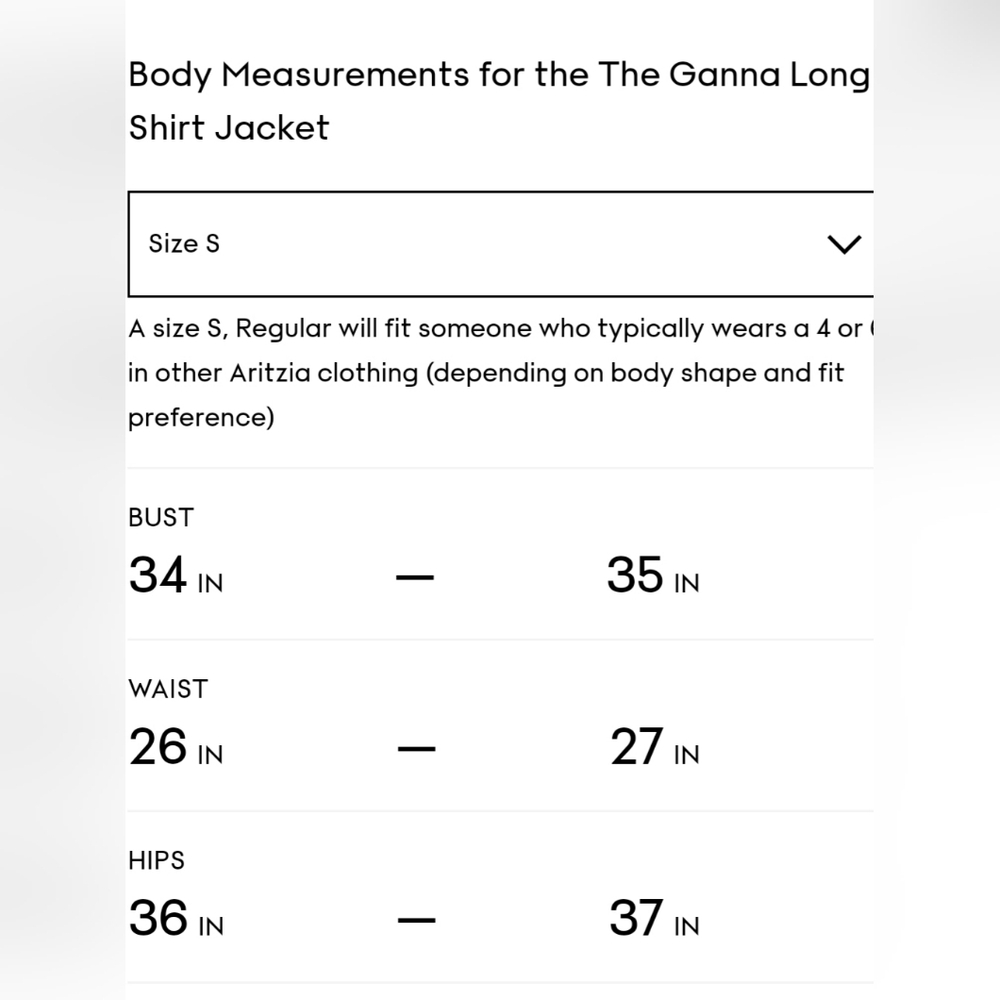Select the 'Size S' label text
Image resolution: width=1000 pixels, height=1000 pixels.
pos(184,244)
